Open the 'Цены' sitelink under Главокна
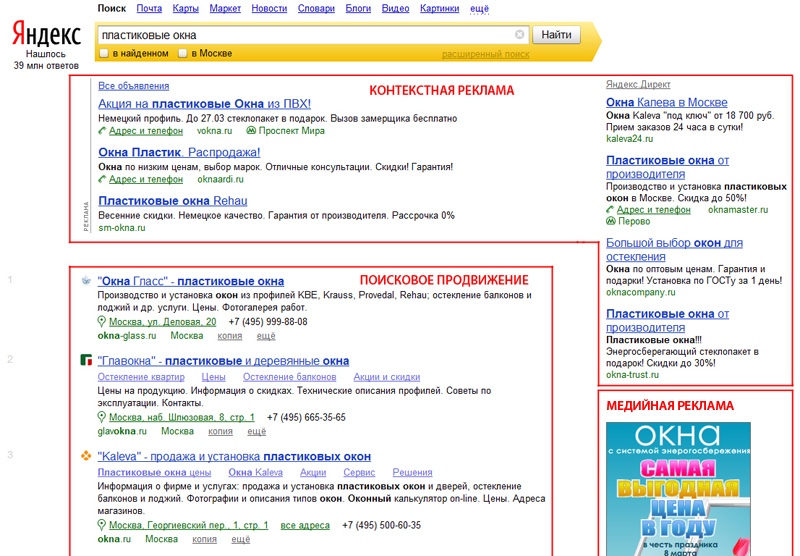The height and width of the screenshot is (556, 800). (213, 377)
